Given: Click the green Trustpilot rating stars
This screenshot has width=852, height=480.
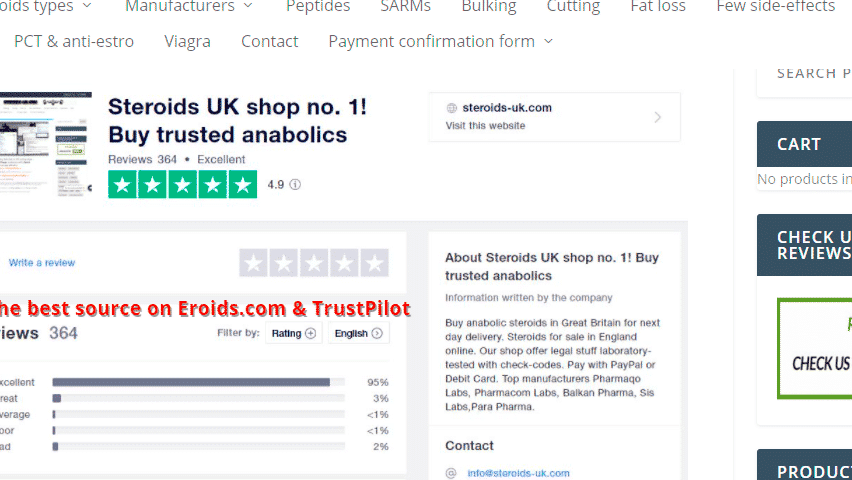Looking at the screenshot, I should click(182, 185).
